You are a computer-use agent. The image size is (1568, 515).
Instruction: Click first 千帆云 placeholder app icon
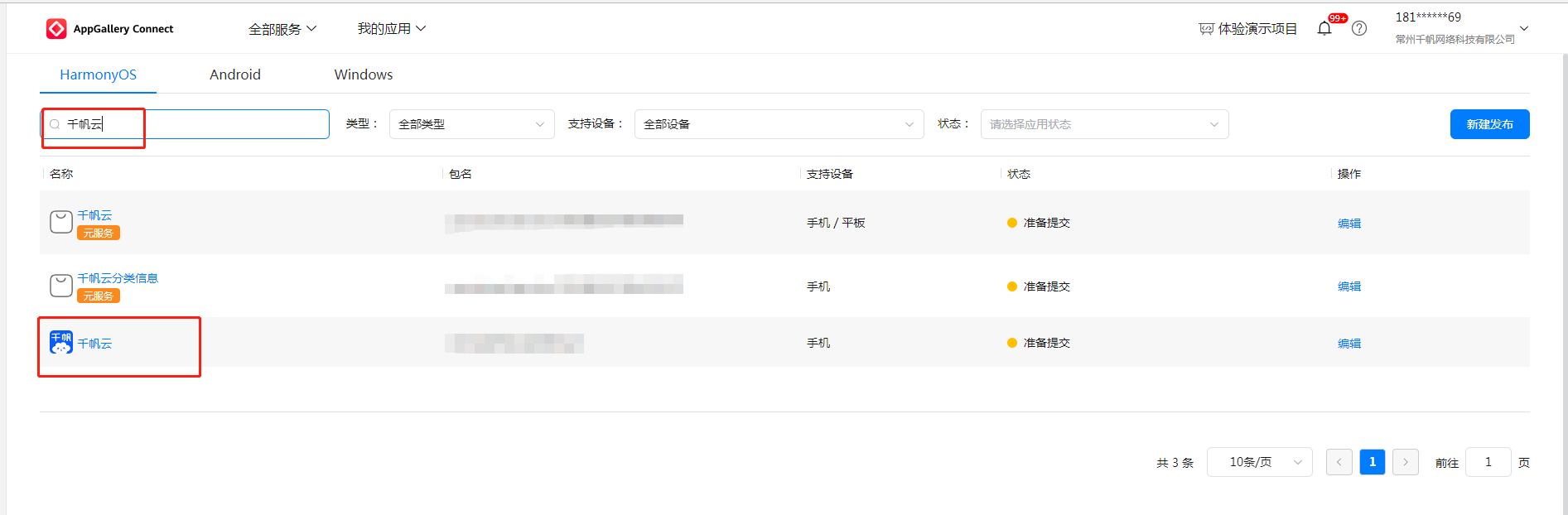point(61,222)
